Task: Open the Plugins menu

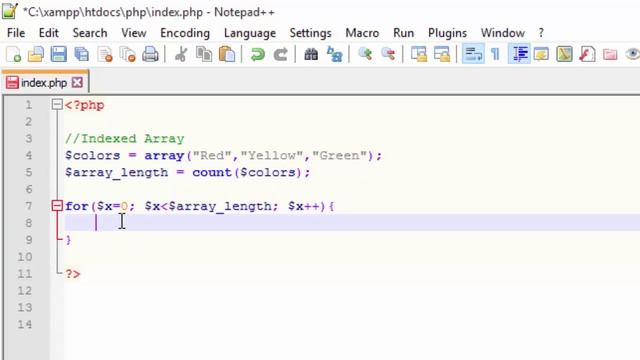Action: coord(447,33)
